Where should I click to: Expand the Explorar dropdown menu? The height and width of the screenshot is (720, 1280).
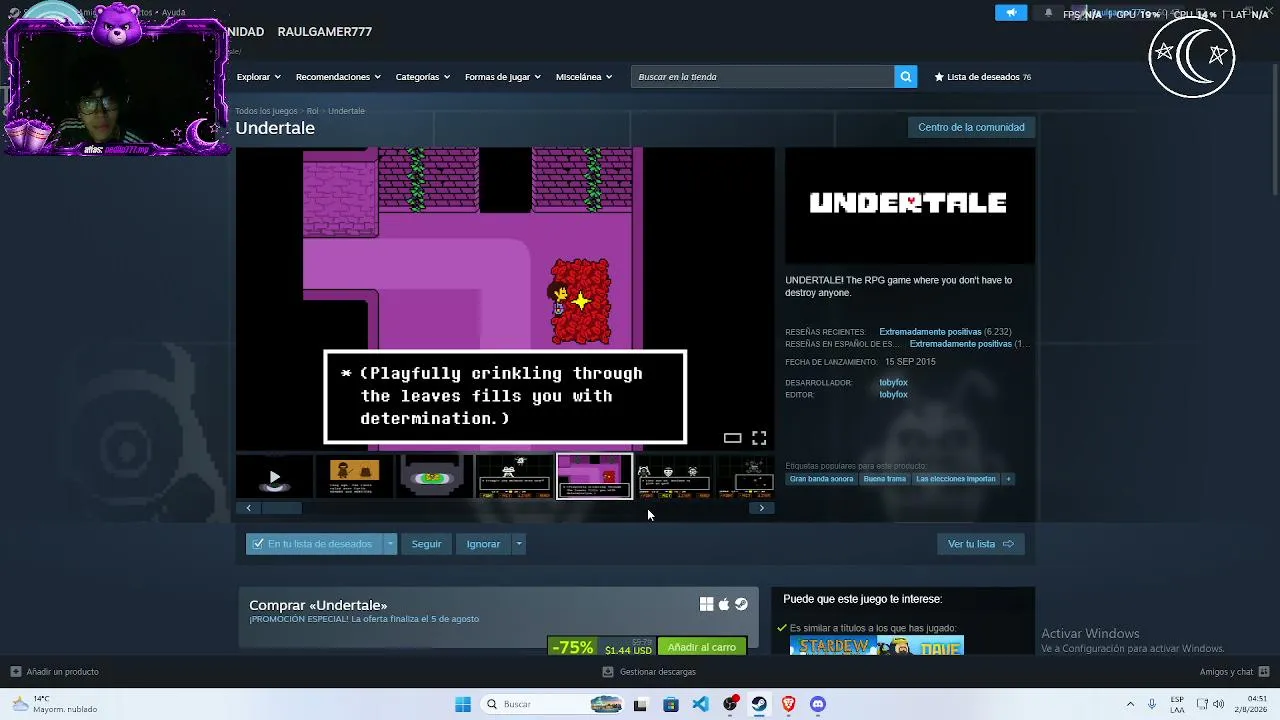pyautogui.click(x=258, y=77)
